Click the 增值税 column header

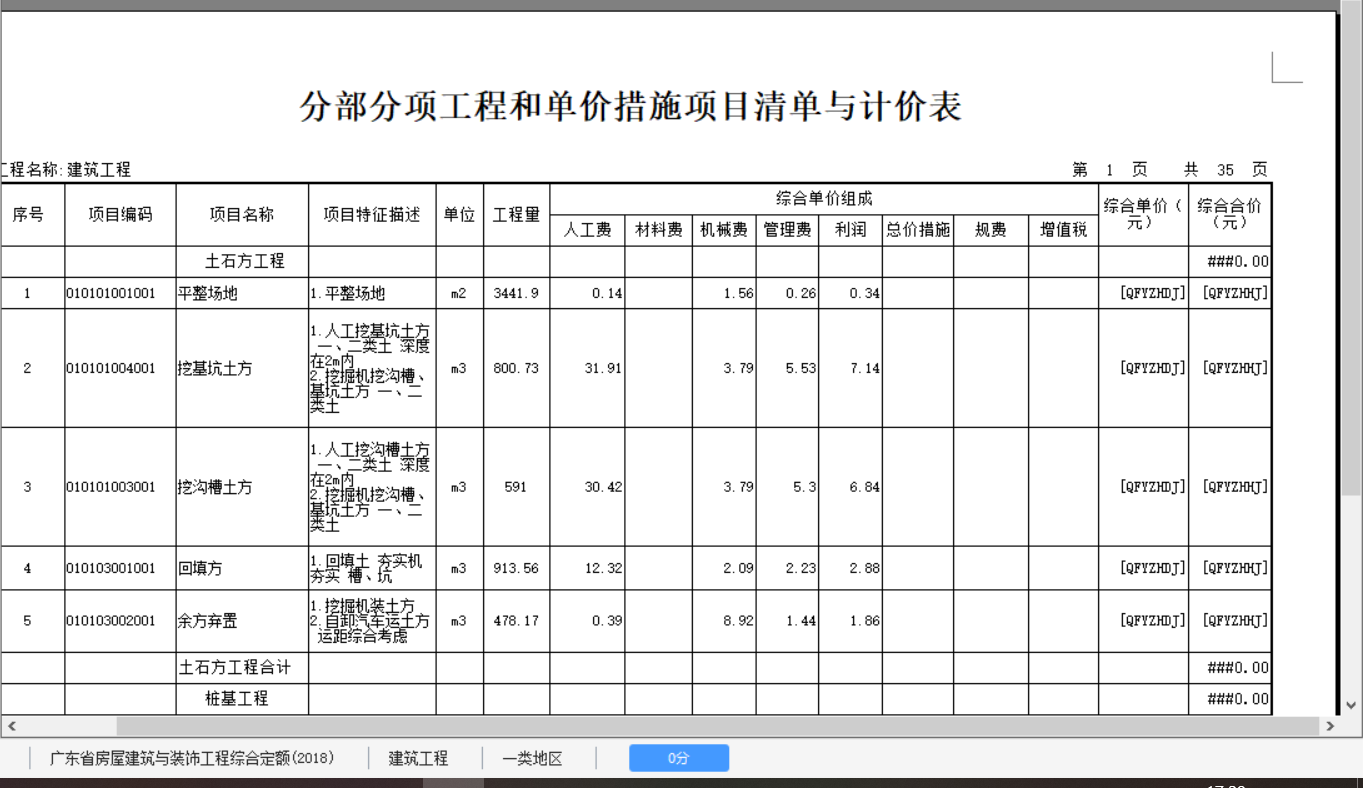(x=1063, y=230)
